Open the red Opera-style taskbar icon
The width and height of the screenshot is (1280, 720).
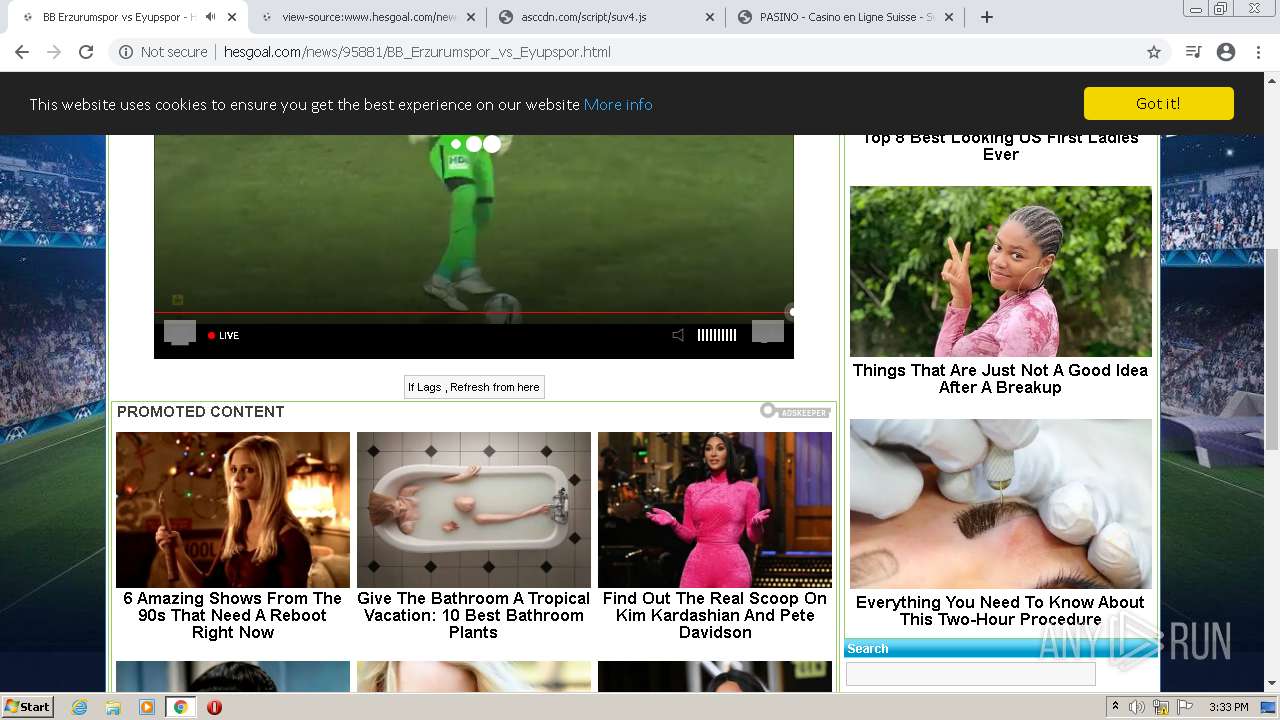coord(214,707)
